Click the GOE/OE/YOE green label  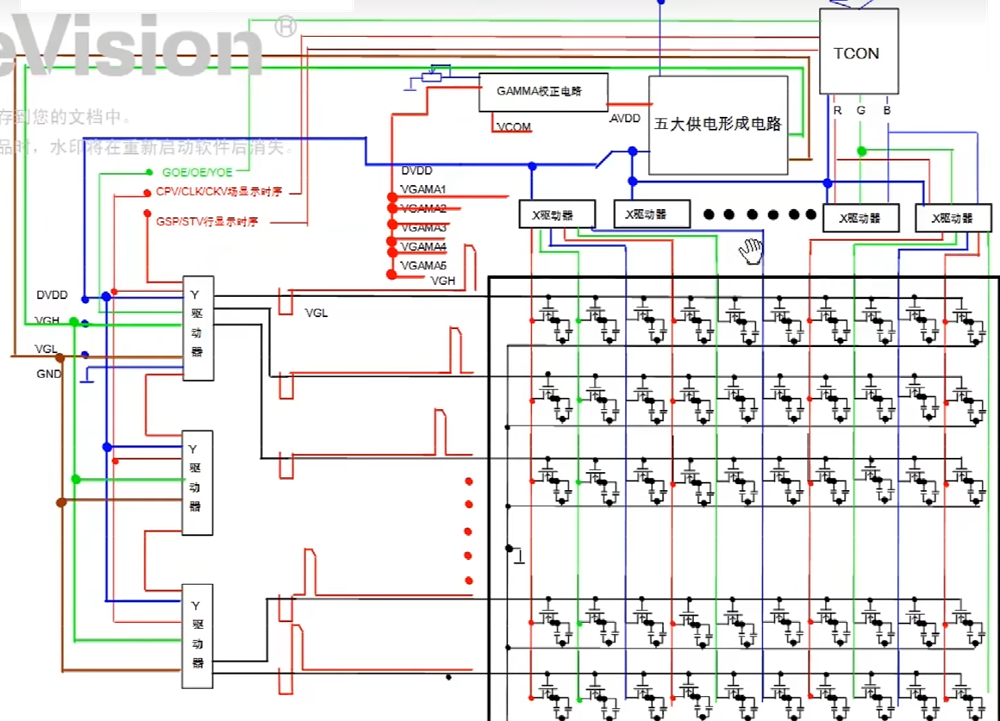[x=197, y=172]
